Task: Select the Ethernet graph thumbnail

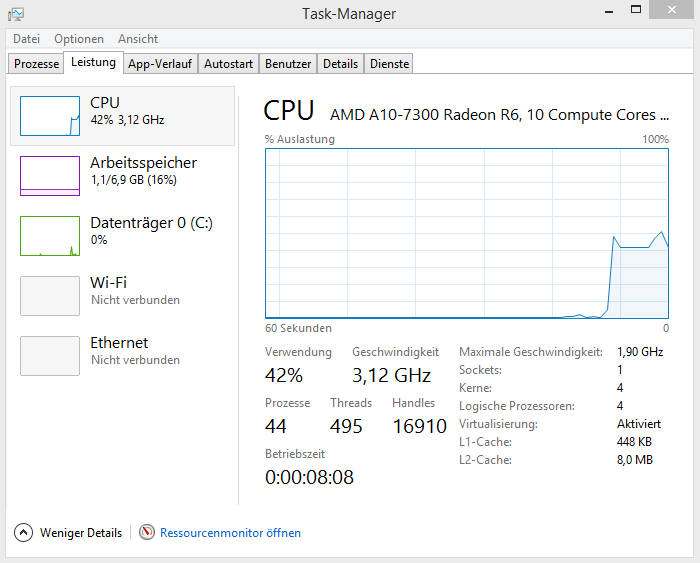Action: point(50,356)
